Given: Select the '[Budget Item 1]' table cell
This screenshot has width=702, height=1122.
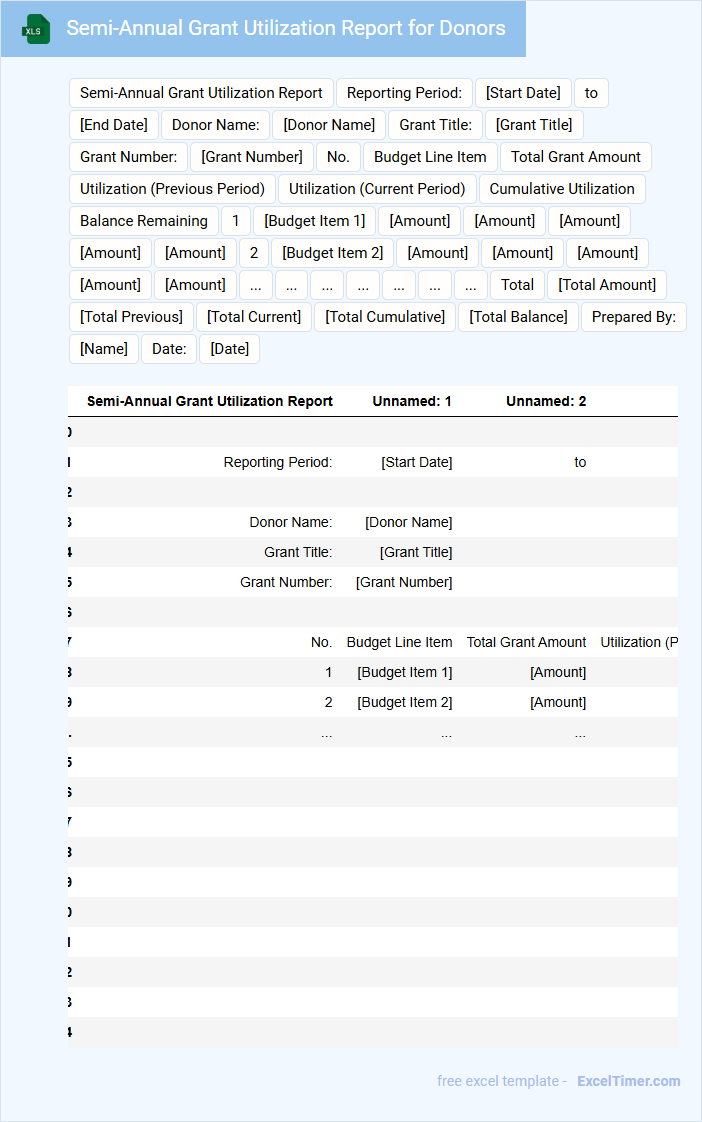Looking at the screenshot, I should click(x=404, y=673).
